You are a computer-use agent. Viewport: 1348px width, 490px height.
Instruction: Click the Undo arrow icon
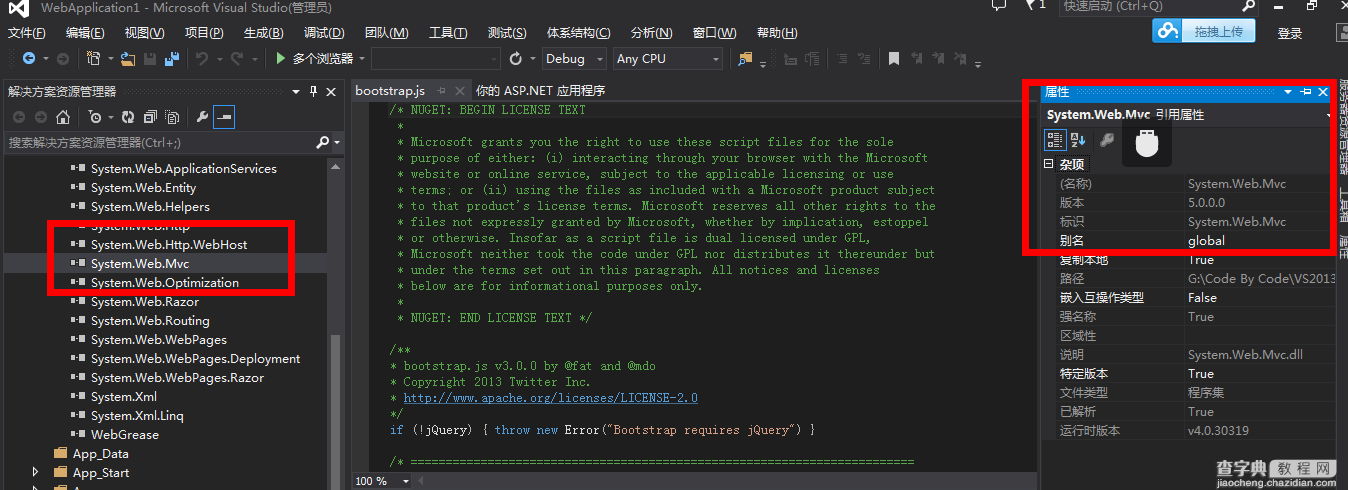(x=201, y=59)
